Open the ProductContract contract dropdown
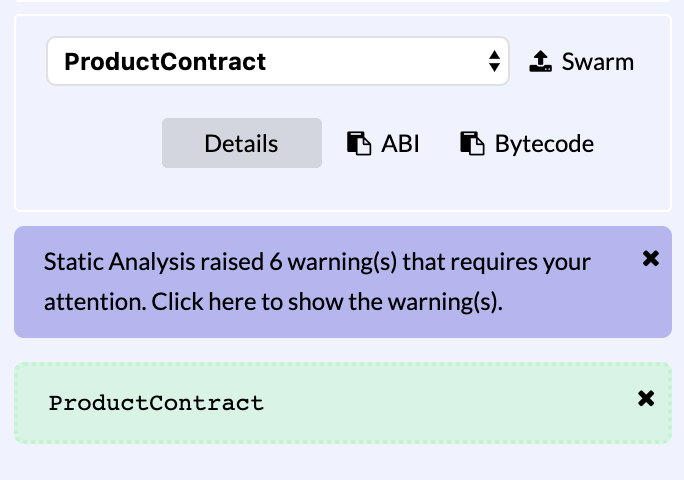Screen dimensions: 684x480 pyautogui.click(x=278, y=61)
